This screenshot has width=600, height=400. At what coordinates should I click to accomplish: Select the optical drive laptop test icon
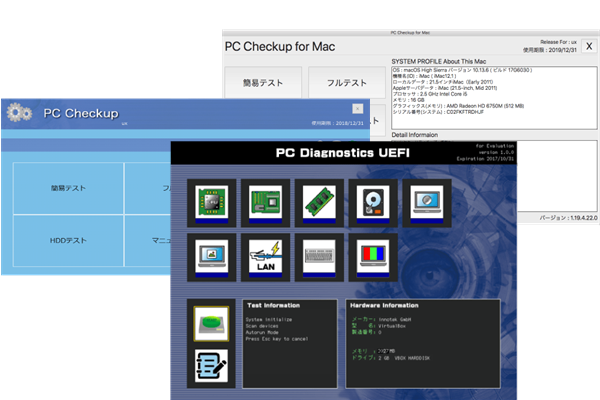tap(427, 203)
